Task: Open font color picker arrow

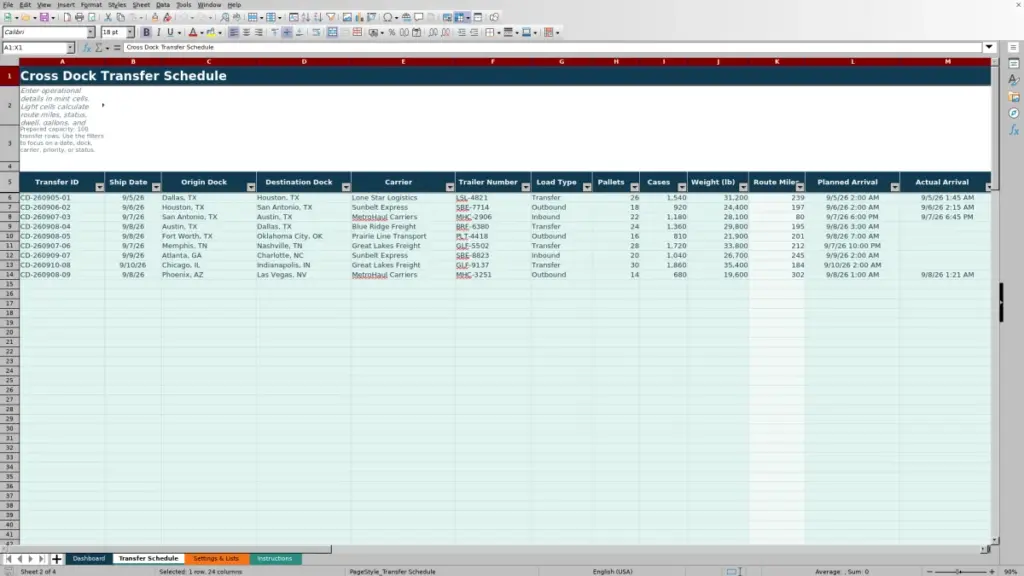Action: click(202, 33)
